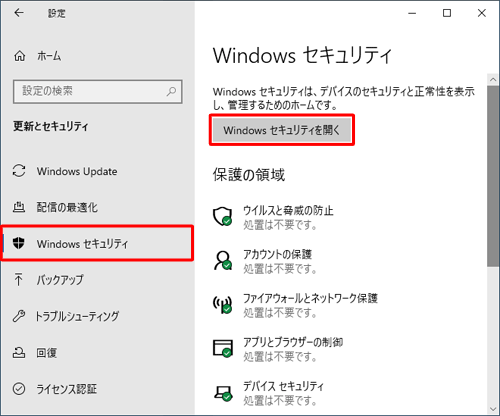Click the ライセンス認証 checkmark circle icon
The image size is (500, 416).
(x=19, y=388)
